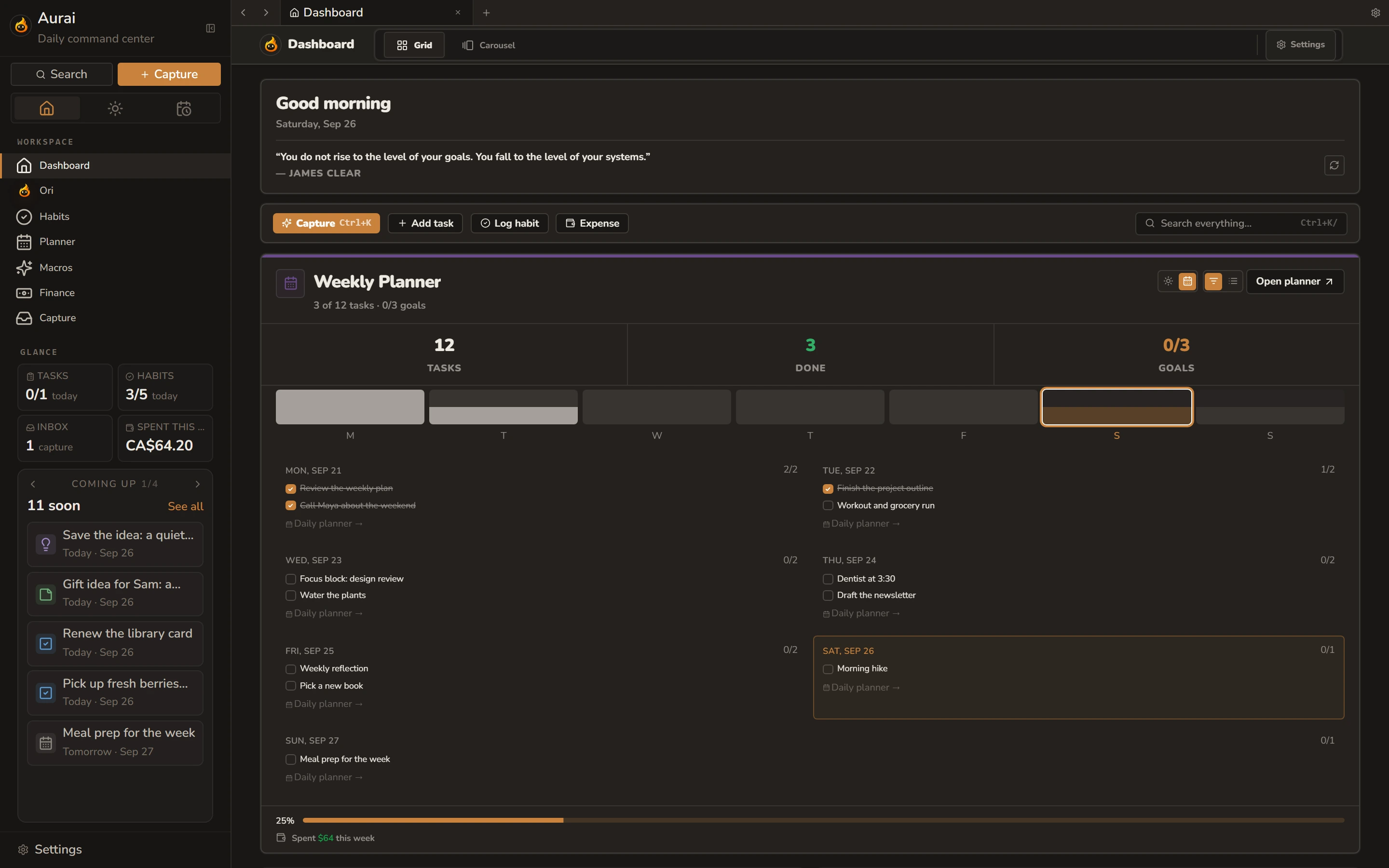Switch the planner widget to day (sun) view

pyautogui.click(x=1168, y=281)
